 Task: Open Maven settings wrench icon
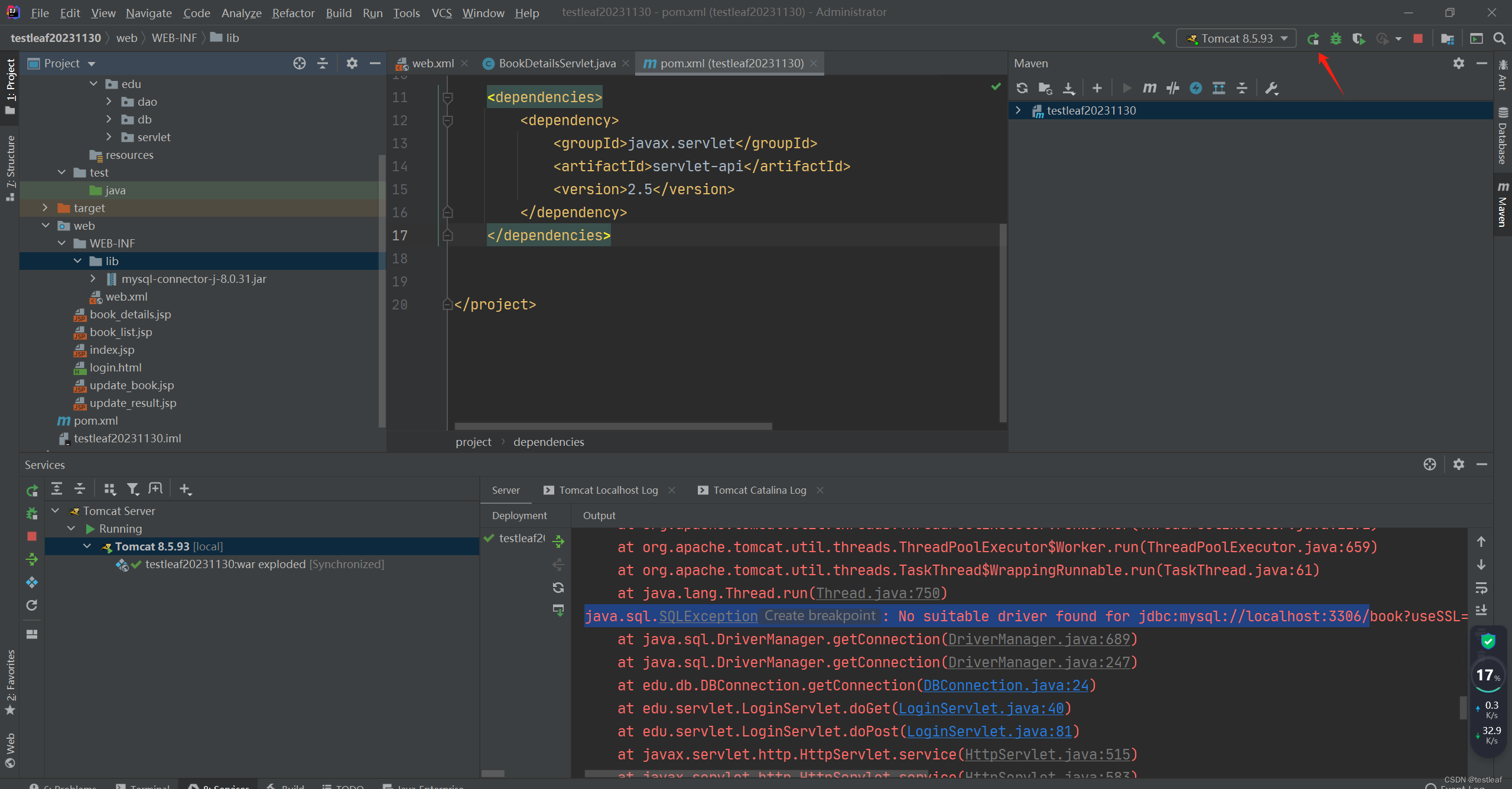tap(1271, 88)
